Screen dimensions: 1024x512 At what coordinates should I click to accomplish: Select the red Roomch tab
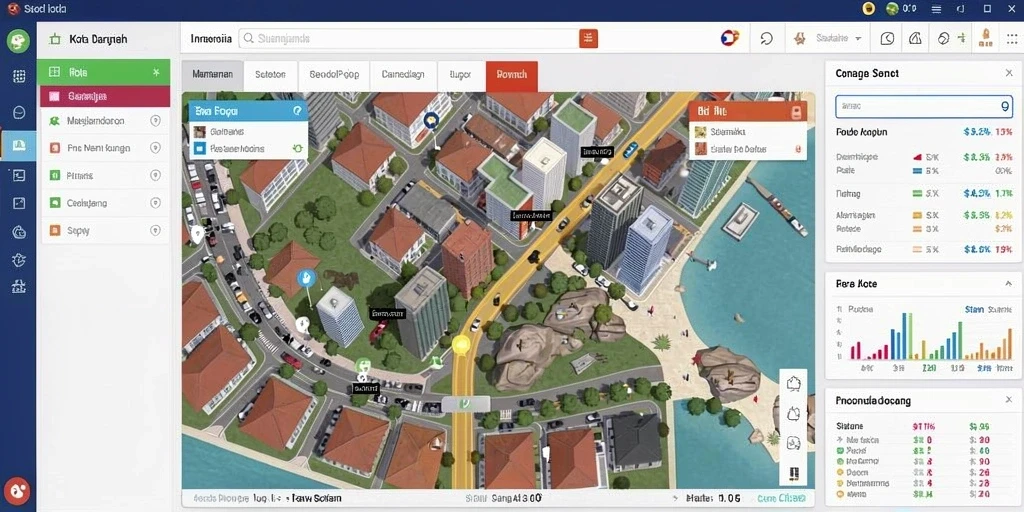pos(511,75)
